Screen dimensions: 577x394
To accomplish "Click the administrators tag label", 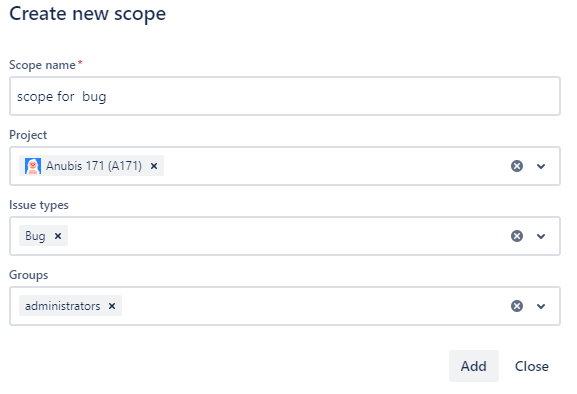I will [x=63, y=306].
